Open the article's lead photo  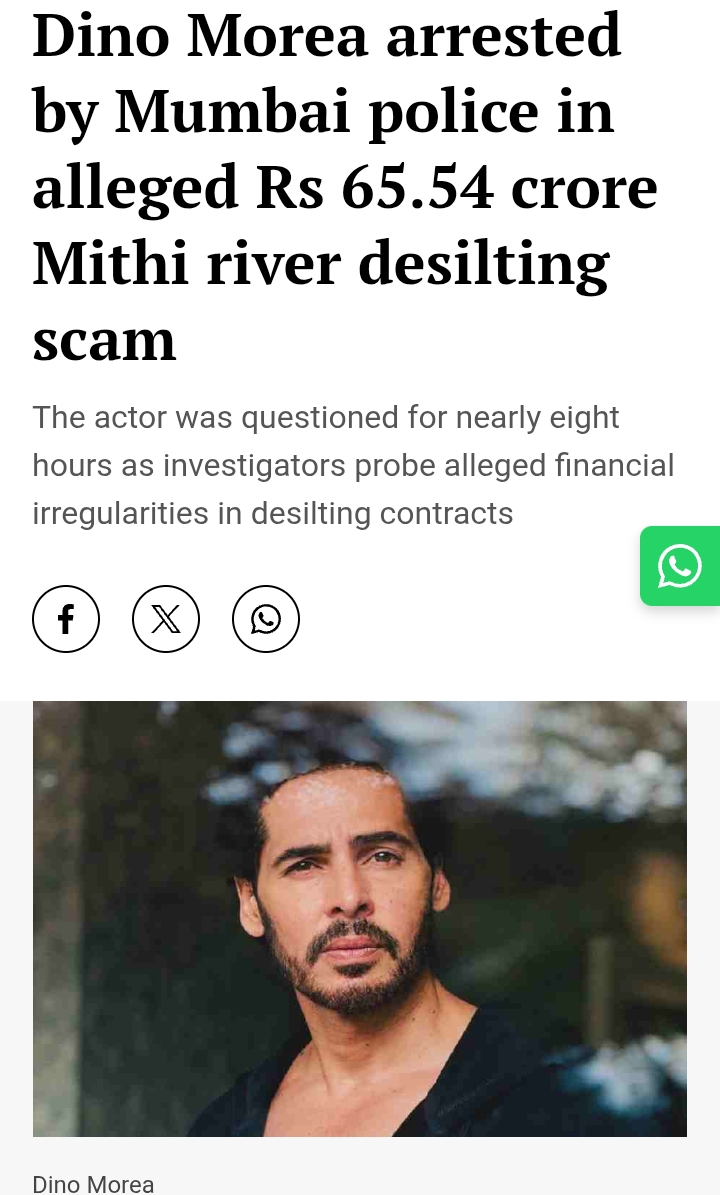[x=360, y=918]
